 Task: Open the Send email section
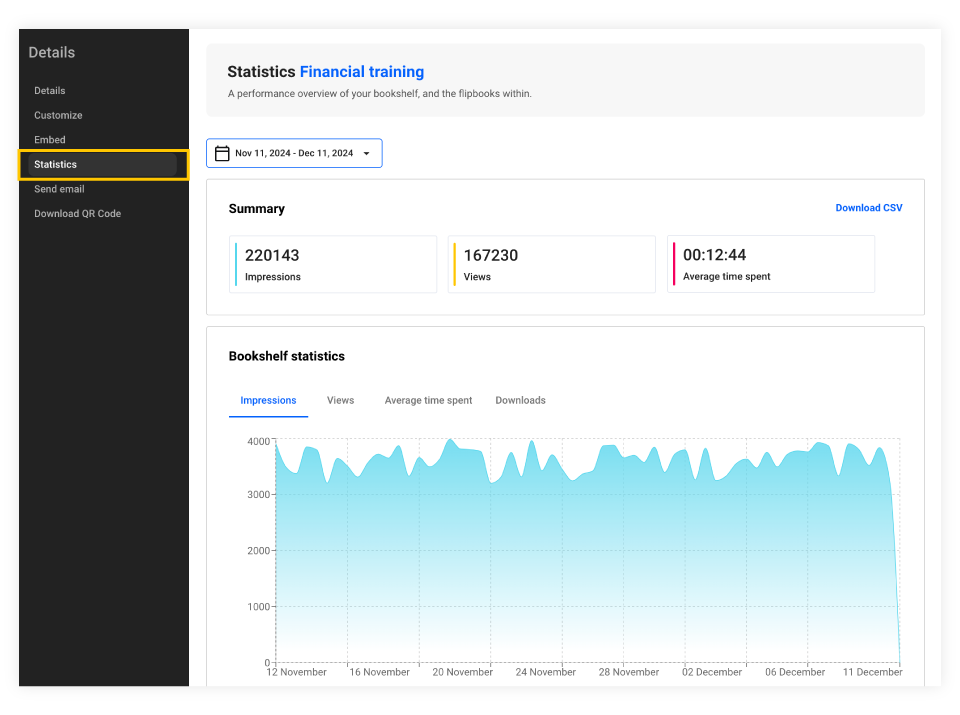point(59,188)
